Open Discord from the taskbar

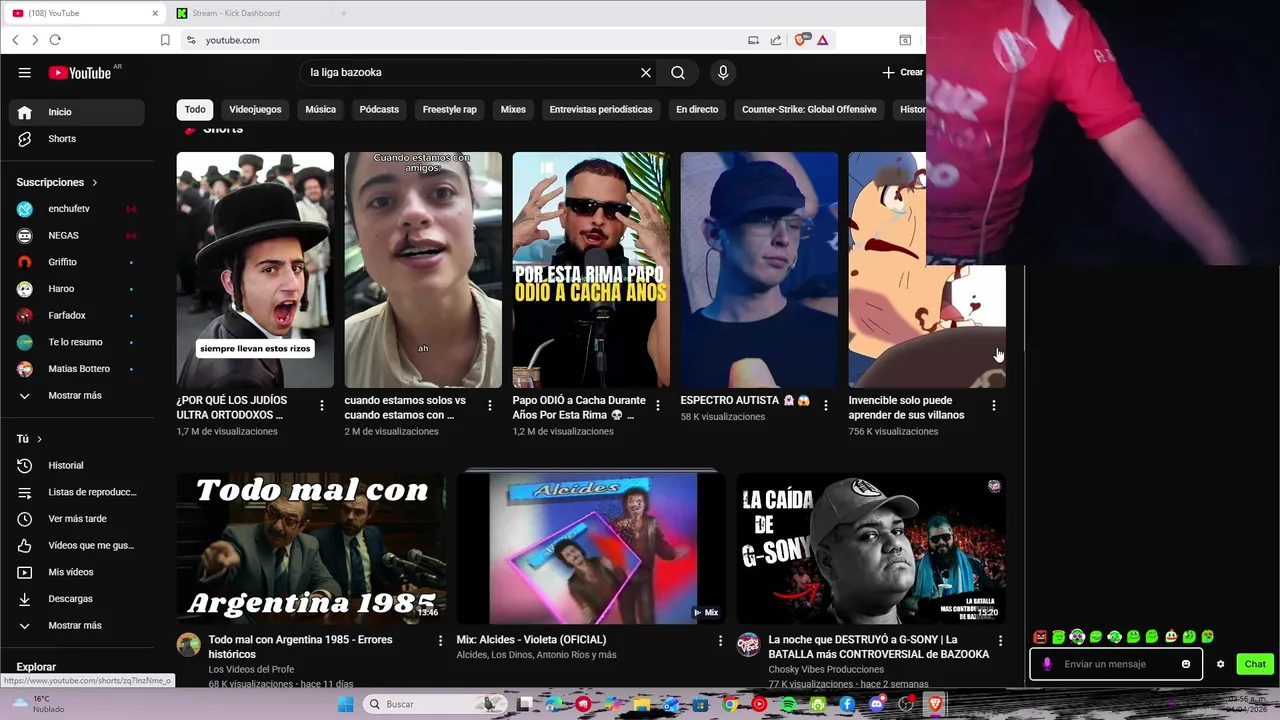pyautogui.click(x=877, y=704)
